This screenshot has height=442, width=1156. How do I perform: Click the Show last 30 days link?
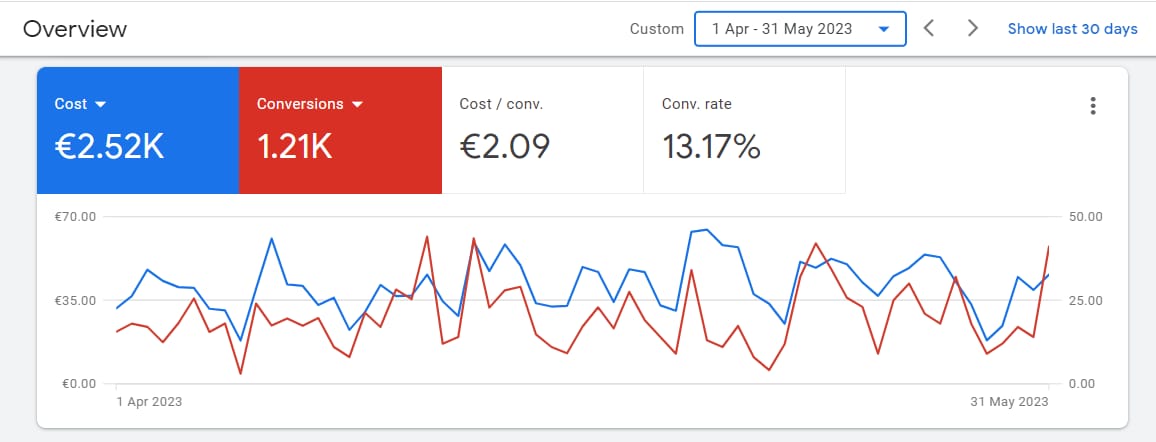click(x=1072, y=29)
